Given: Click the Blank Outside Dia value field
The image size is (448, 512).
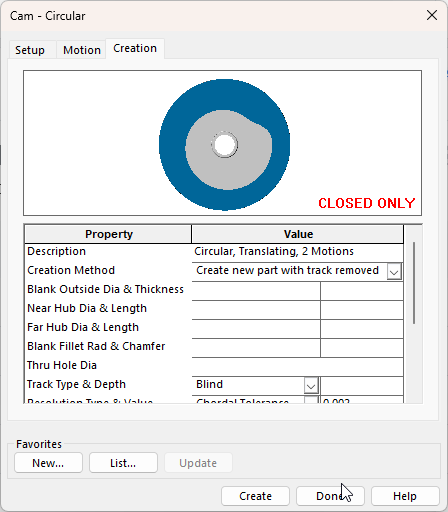Looking at the screenshot, I should pyautogui.click(x=256, y=291).
